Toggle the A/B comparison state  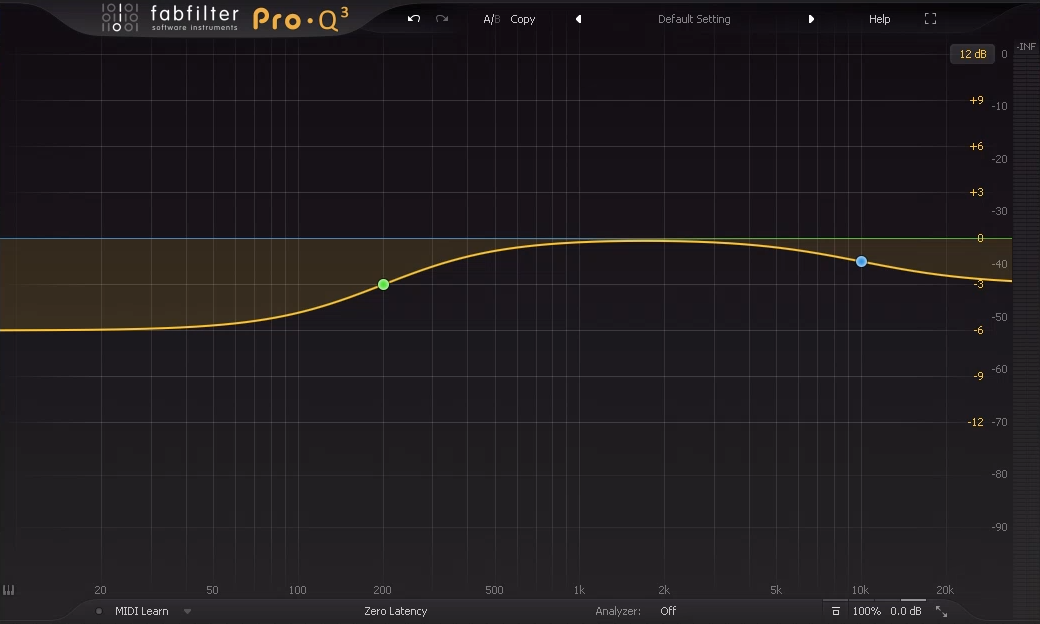point(491,19)
